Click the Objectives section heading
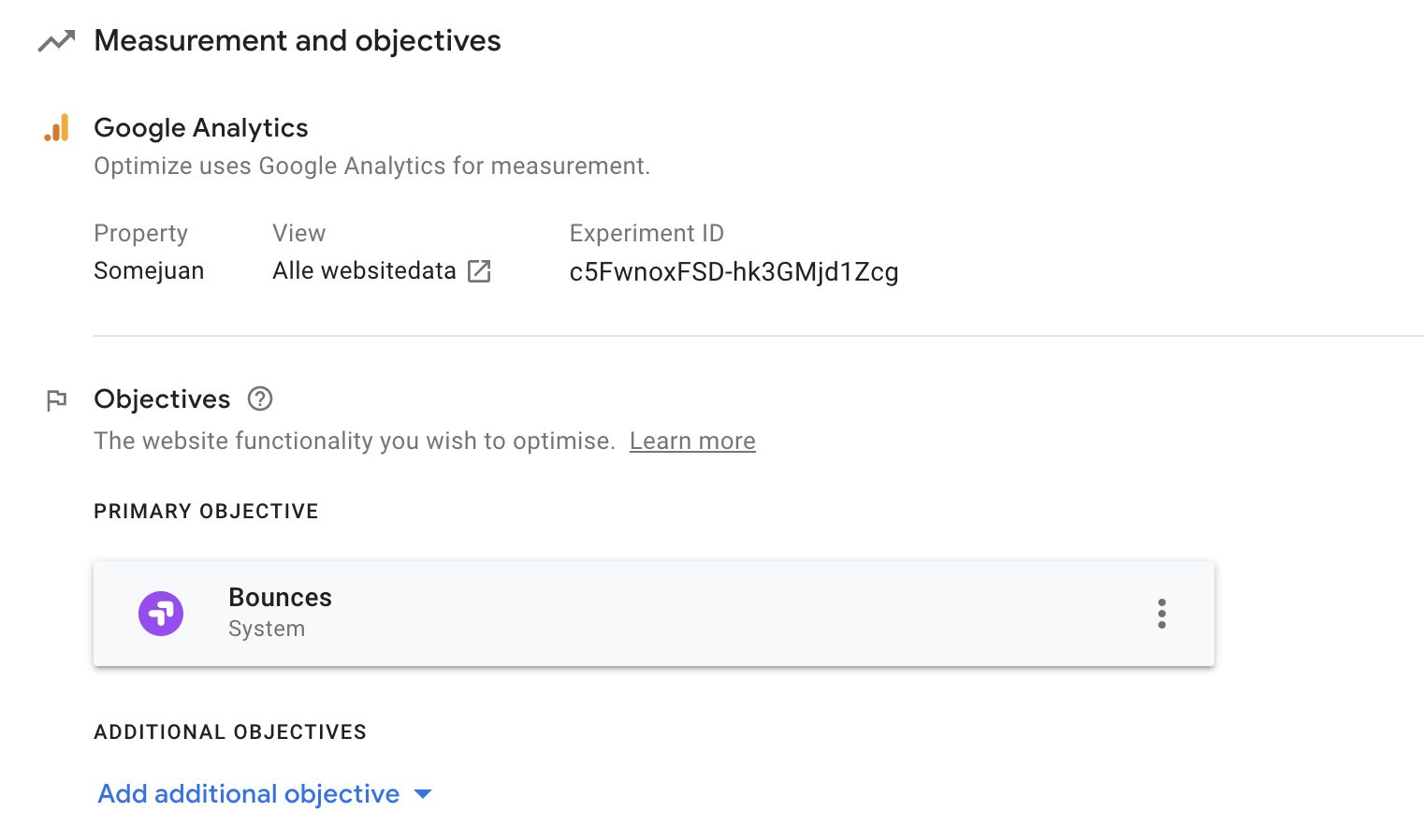This screenshot has width=1424, height=840. tap(162, 399)
